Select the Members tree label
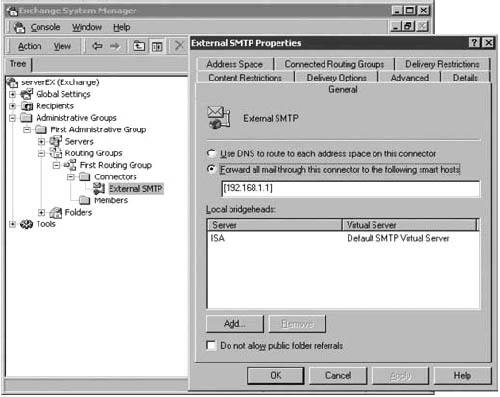This screenshot has height=397, width=500. click(111, 200)
